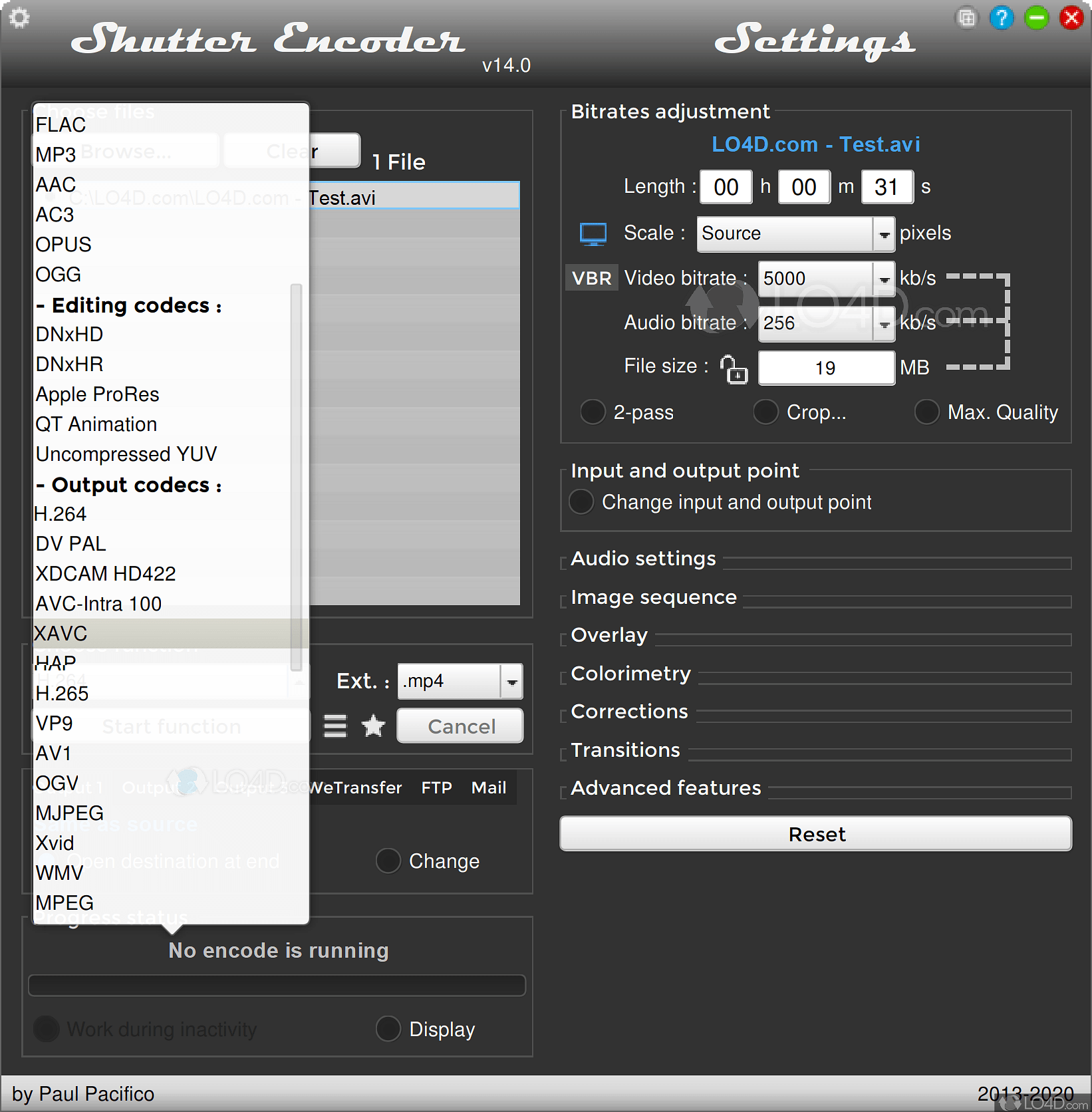Select QT Animation codec
This screenshot has height=1112, width=1092.
click(x=162, y=424)
